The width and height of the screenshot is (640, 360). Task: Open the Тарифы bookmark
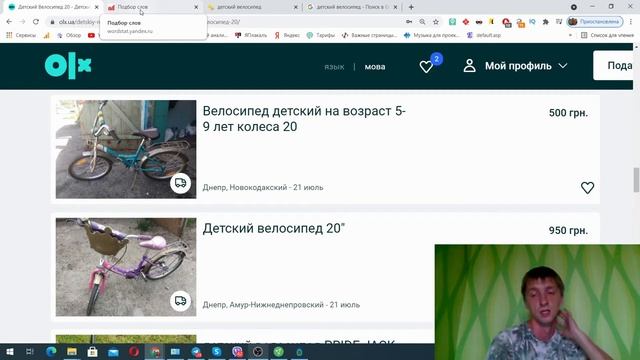(321, 36)
